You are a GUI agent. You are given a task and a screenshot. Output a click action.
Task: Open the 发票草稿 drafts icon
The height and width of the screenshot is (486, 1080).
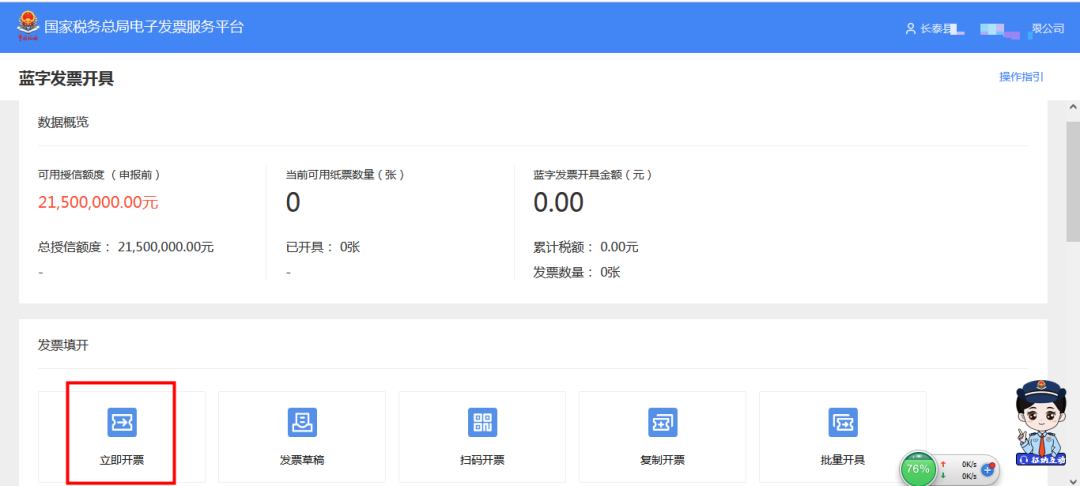pos(302,422)
